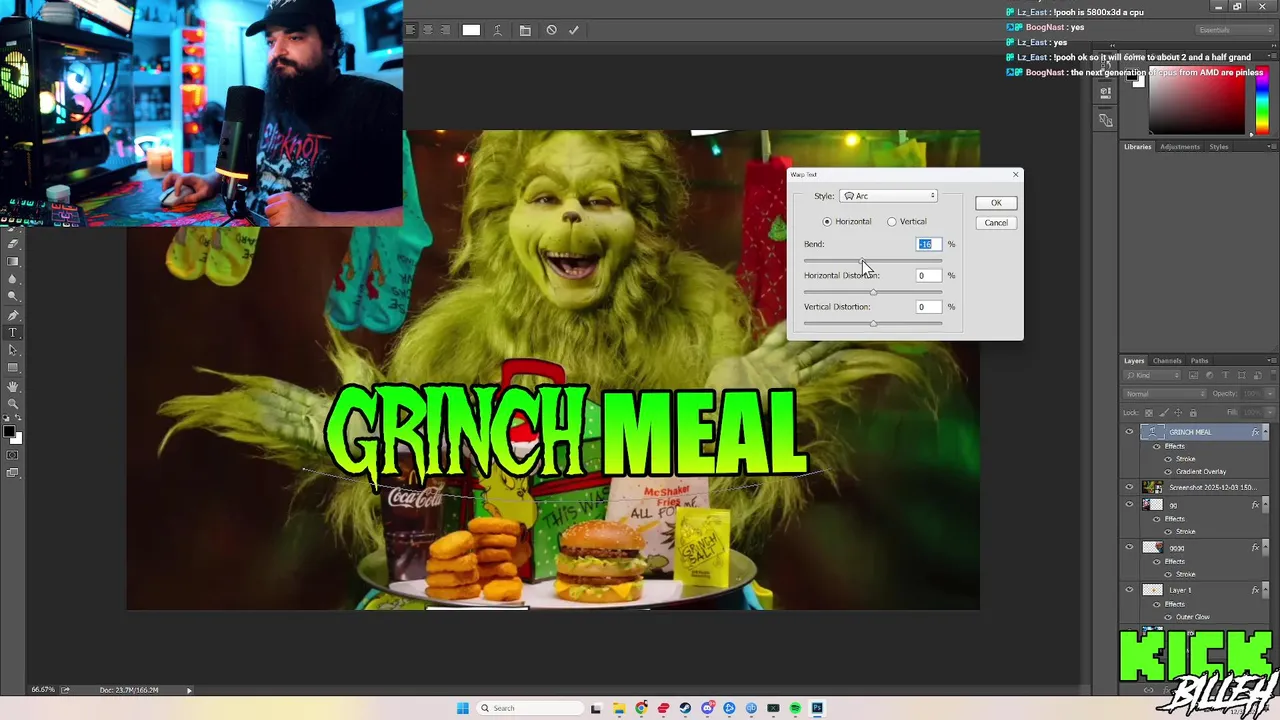Click the adjustment layer filter icon
Image resolution: width=1280 pixels, height=720 pixels.
point(1209,375)
